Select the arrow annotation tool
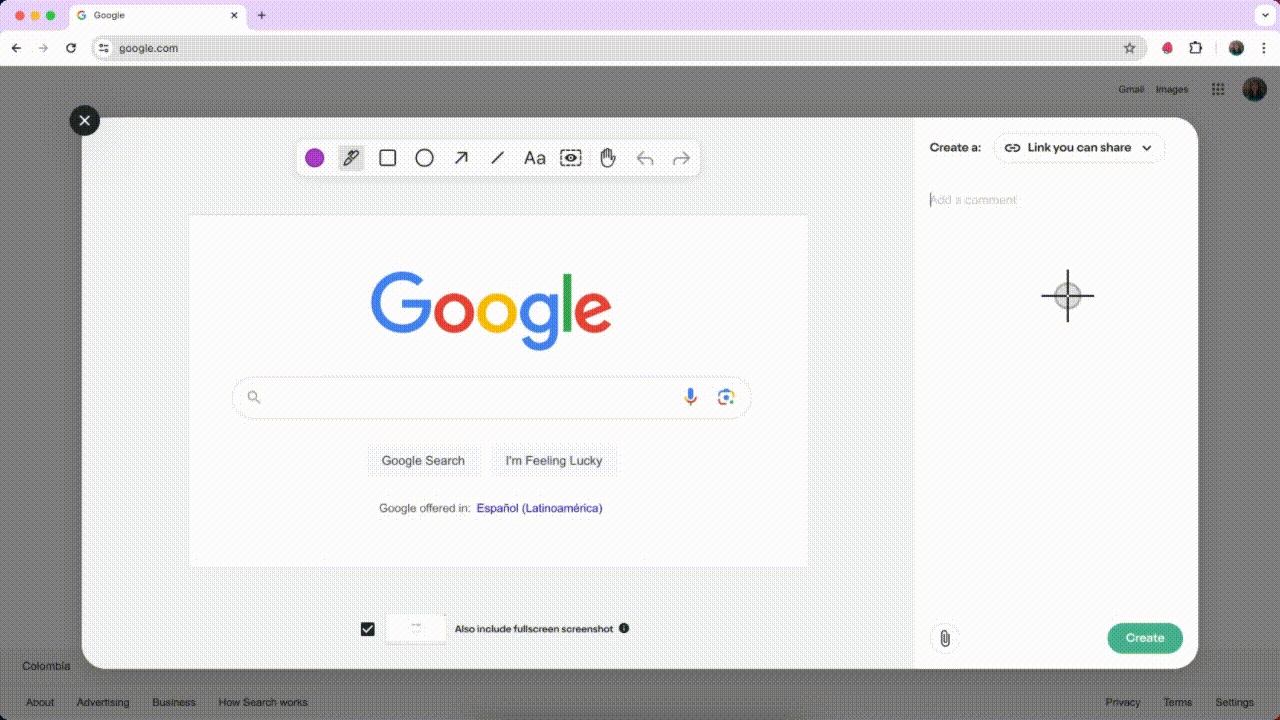Screen dimensions: 1280x720 tap(461, 158)
